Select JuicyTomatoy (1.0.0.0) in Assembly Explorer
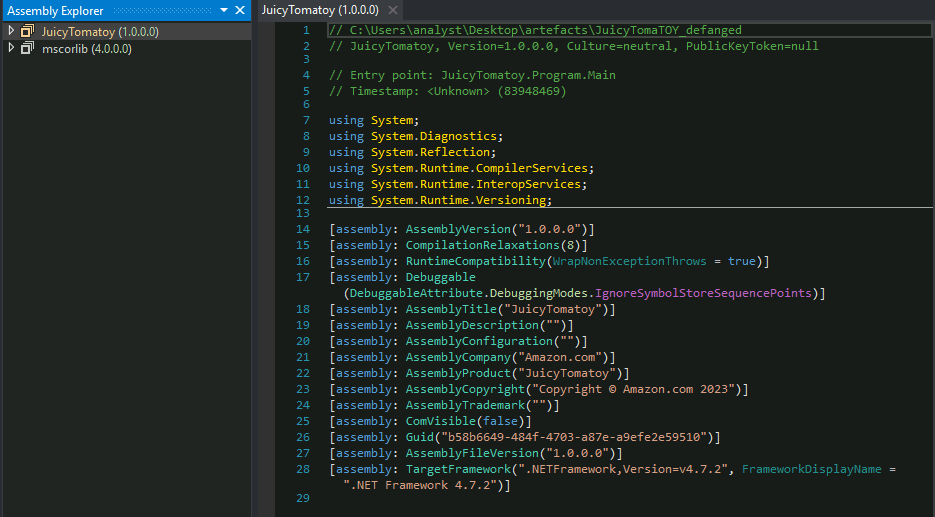Viewport: 935px width, 517px height. coord(100,32)
